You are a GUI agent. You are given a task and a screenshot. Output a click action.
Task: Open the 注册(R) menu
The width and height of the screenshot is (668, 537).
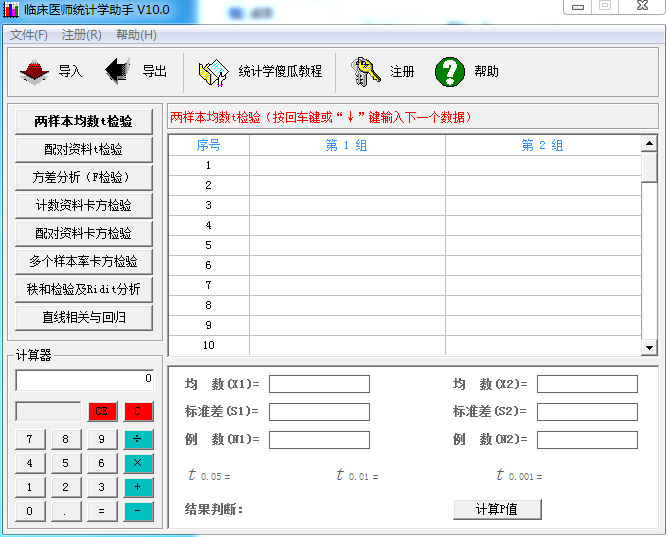point(81,34)
